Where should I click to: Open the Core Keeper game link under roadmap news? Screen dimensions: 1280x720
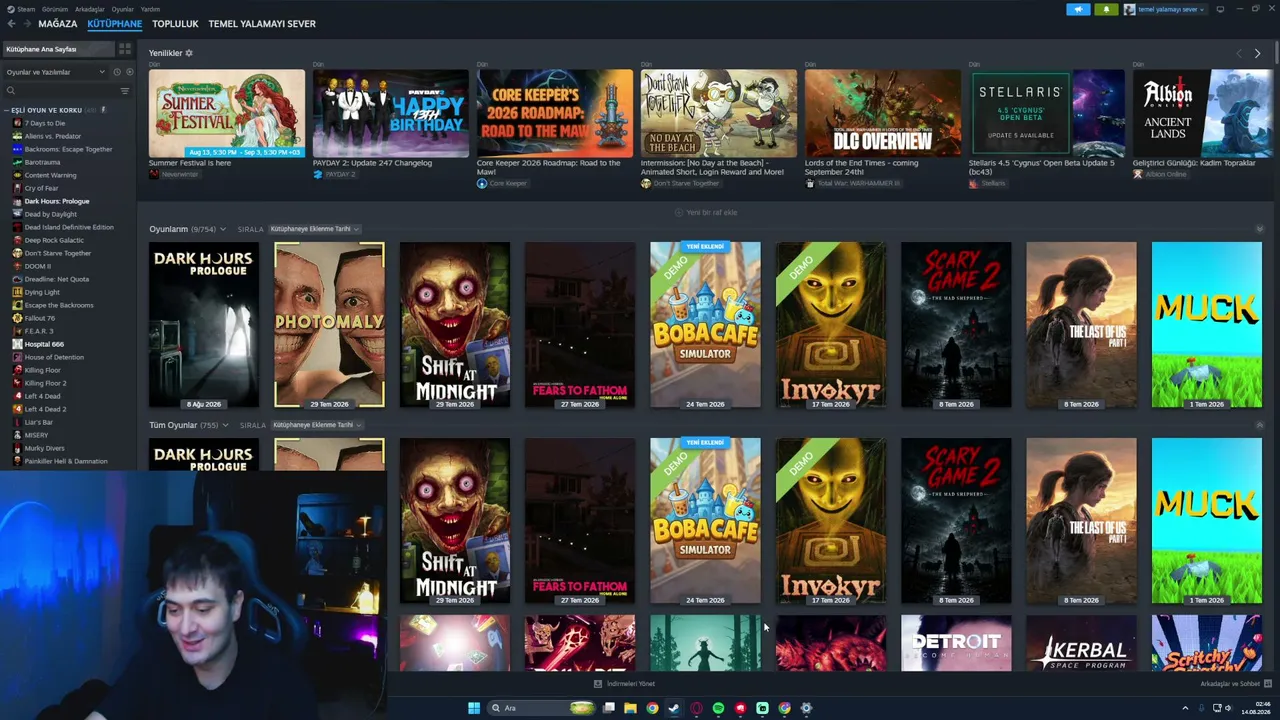point(502,183)
